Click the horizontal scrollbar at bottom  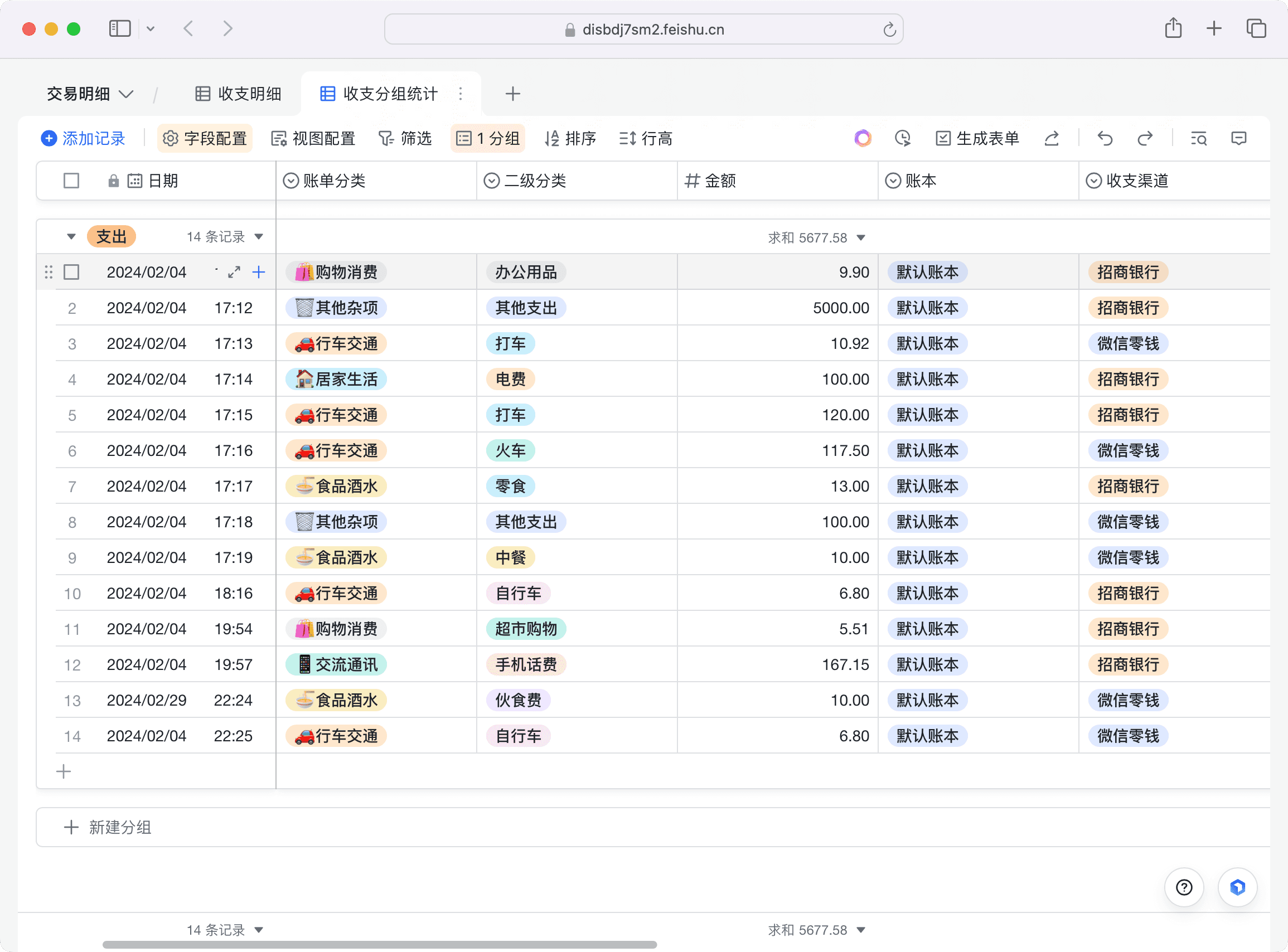pyautogui.click(x=379, y=945)
